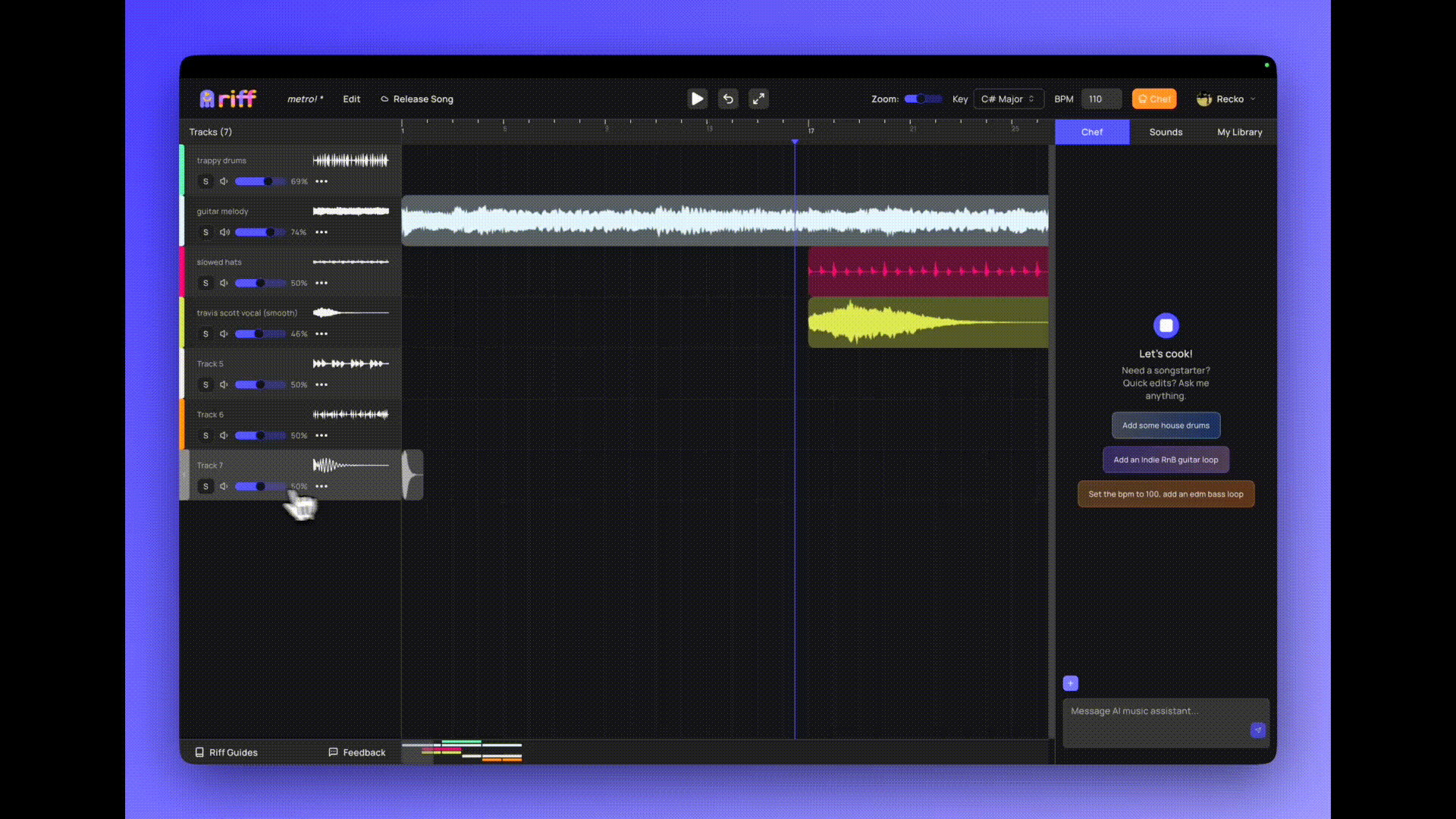The width and height of the screenshot is (1456, 819).
Task: Solo the slowed hats track
Action: click(206, 283)
